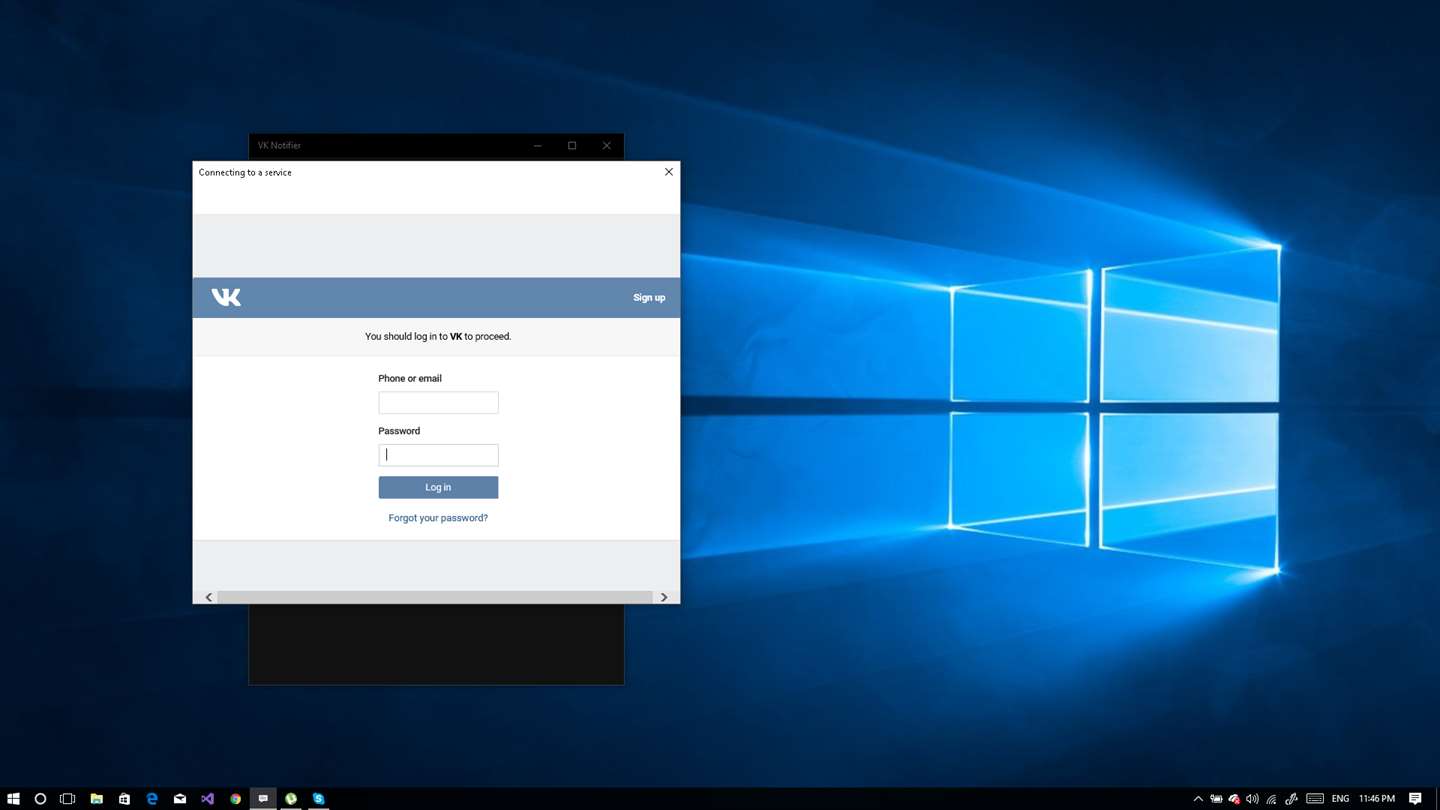
Task: Launch Microsoft Edge from the taskbar
Action: (152, 799)
